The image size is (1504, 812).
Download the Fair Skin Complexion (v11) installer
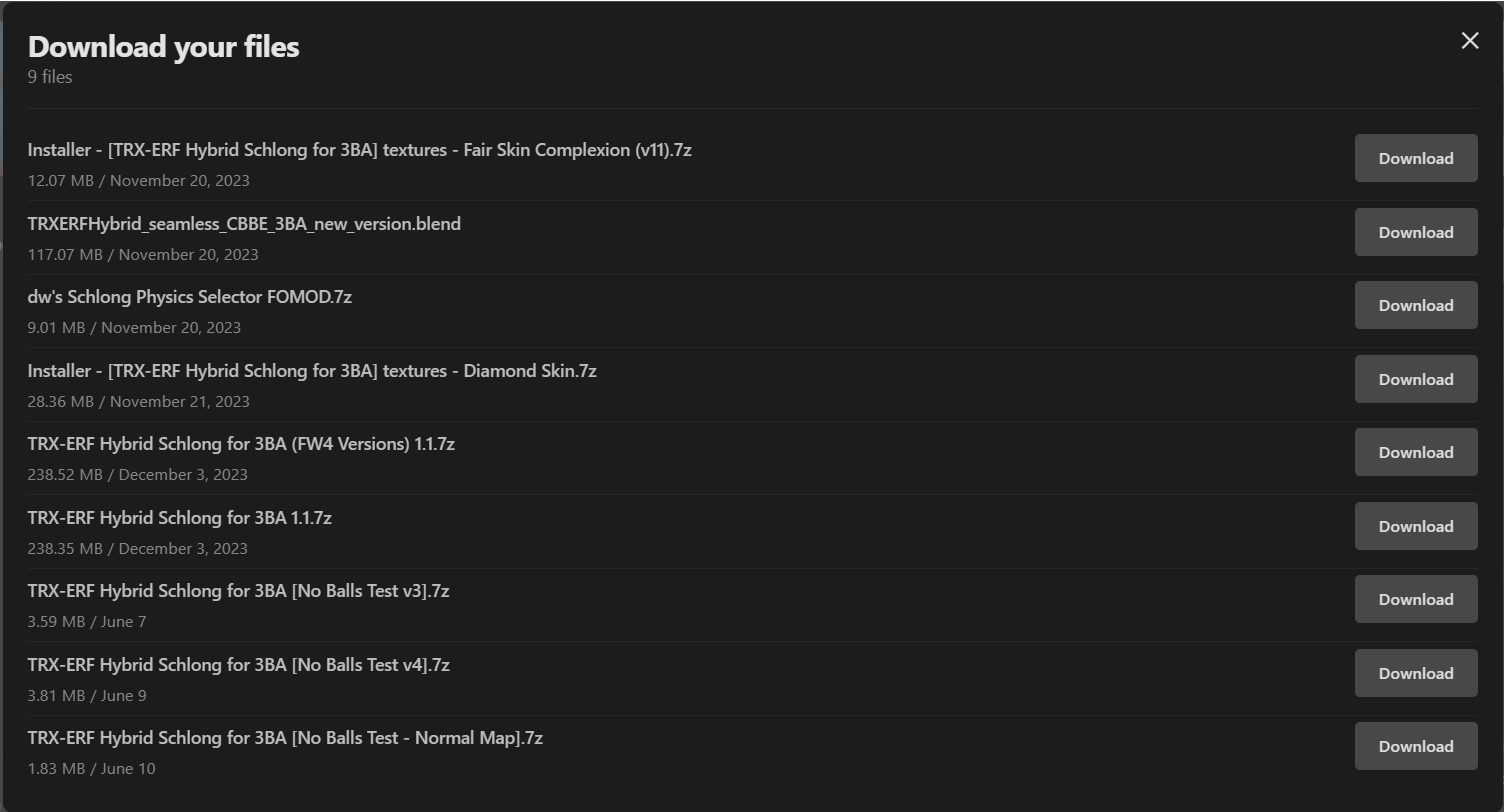[x=1416, y=158]
